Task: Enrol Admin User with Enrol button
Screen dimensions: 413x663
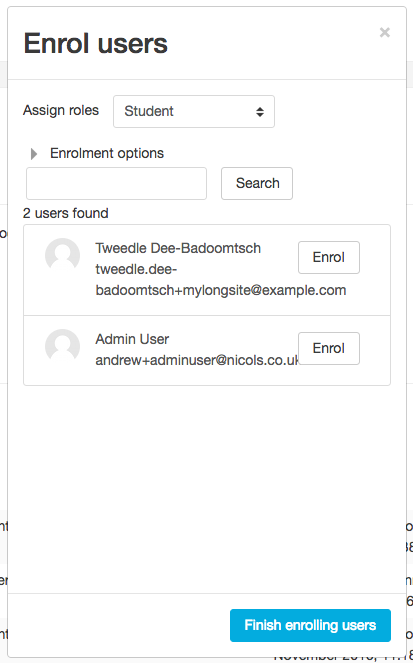Action: coord(329,348)
